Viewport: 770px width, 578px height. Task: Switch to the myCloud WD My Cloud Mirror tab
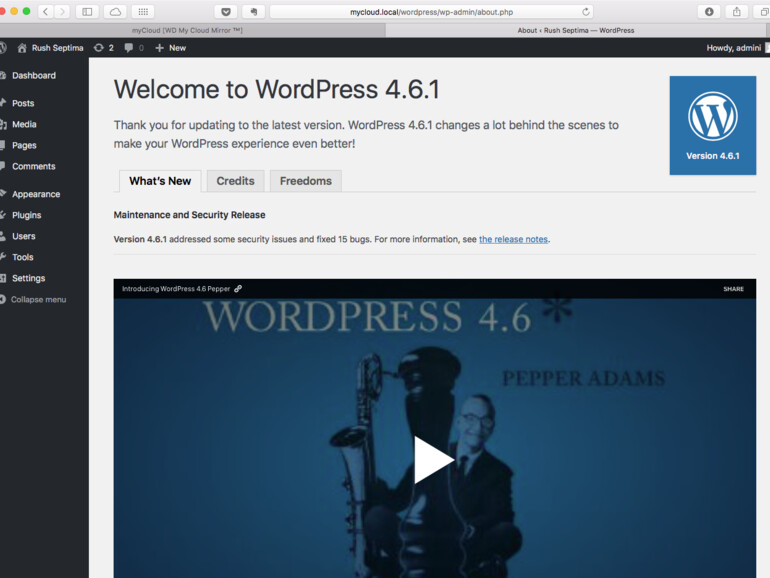pos(187,30)
